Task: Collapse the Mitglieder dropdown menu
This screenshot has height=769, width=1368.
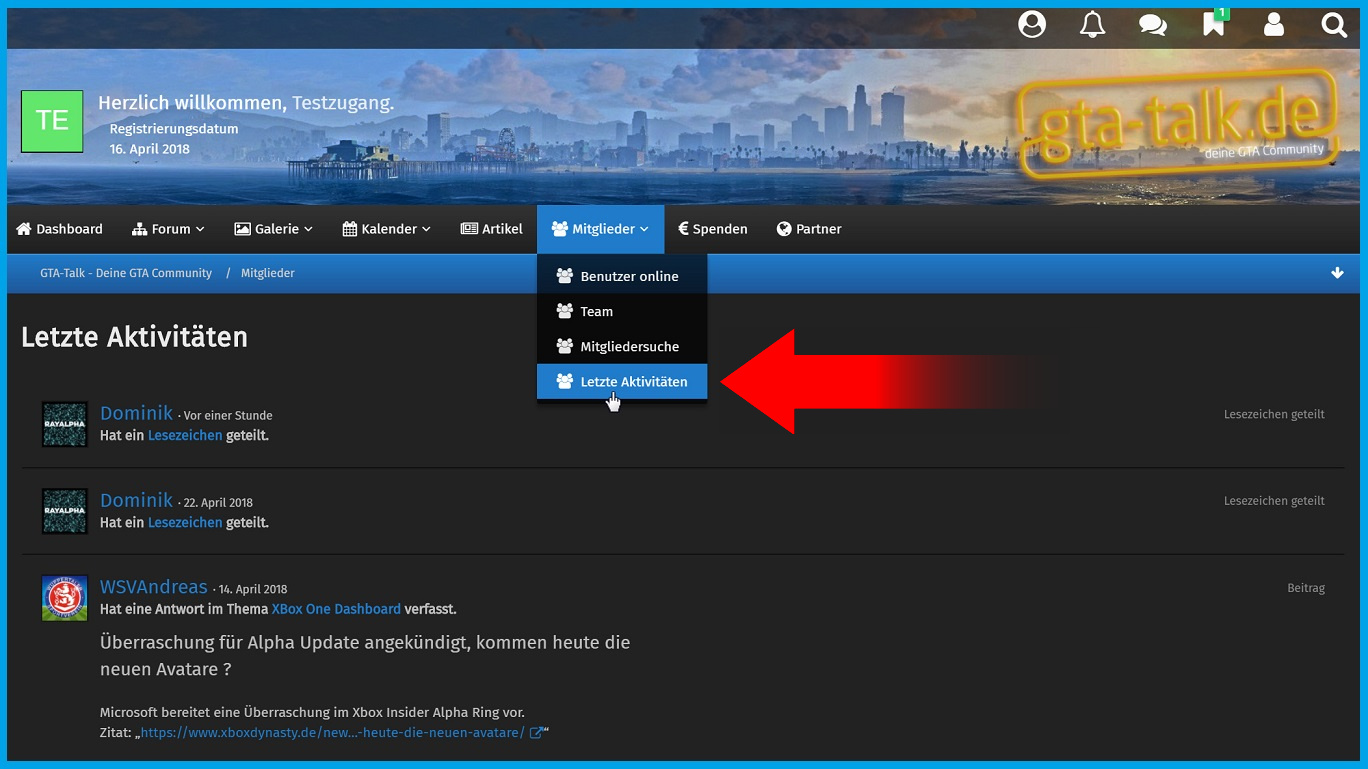Action: coord(600,229)
